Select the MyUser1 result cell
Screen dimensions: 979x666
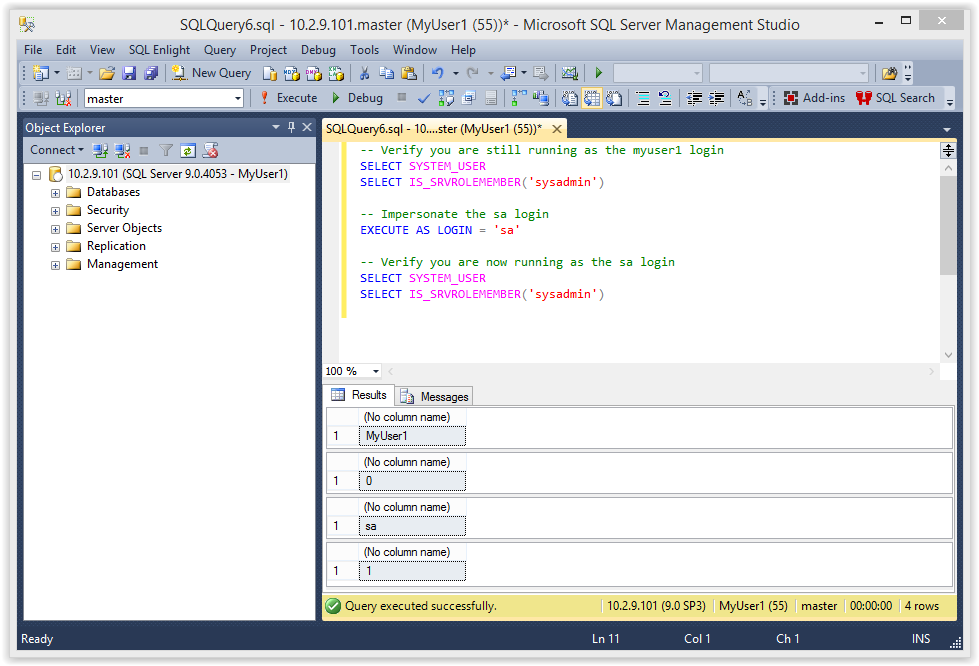coord(412,436)
